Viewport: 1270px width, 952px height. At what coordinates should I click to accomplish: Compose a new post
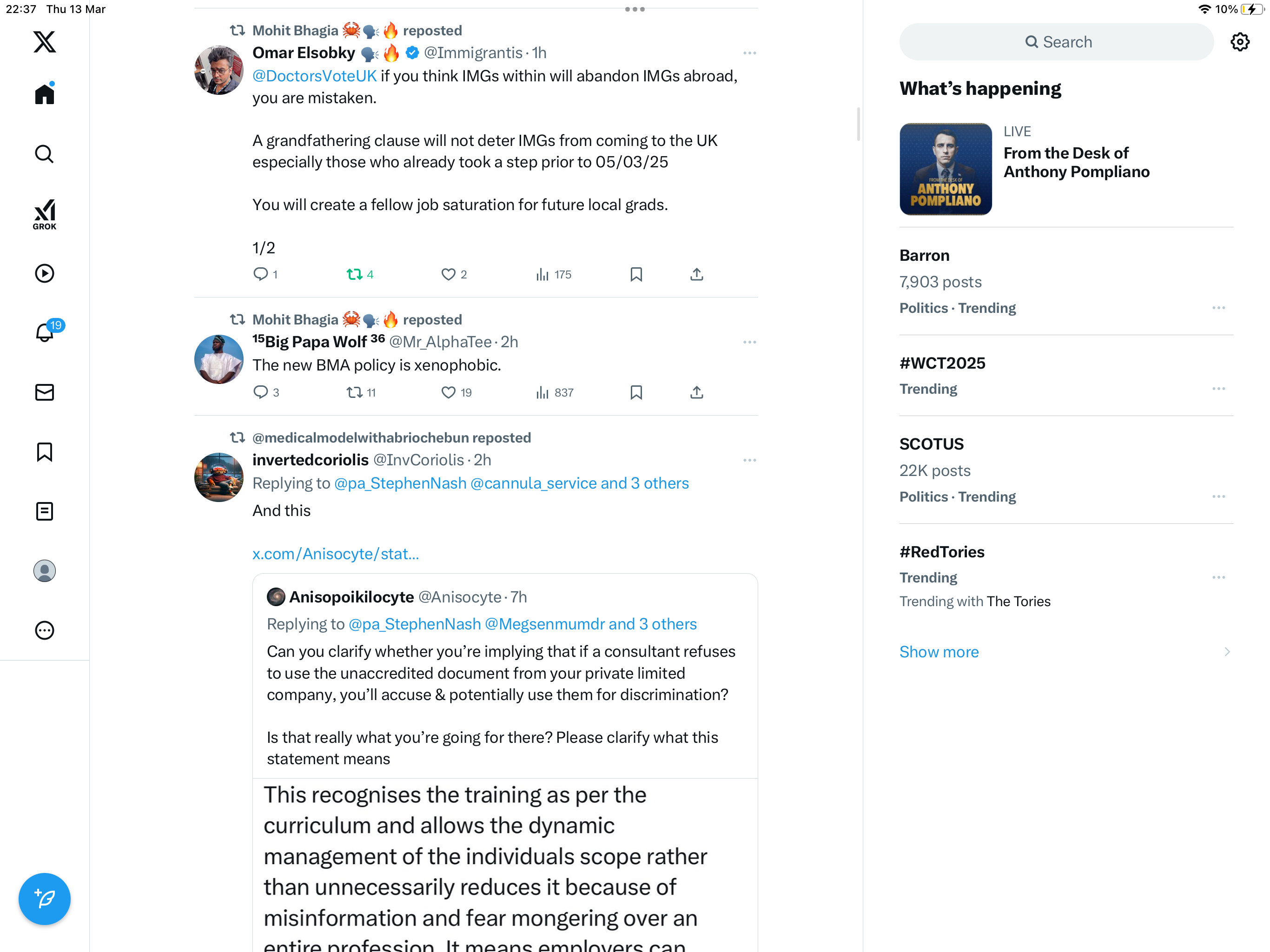(x=44, y=899)
